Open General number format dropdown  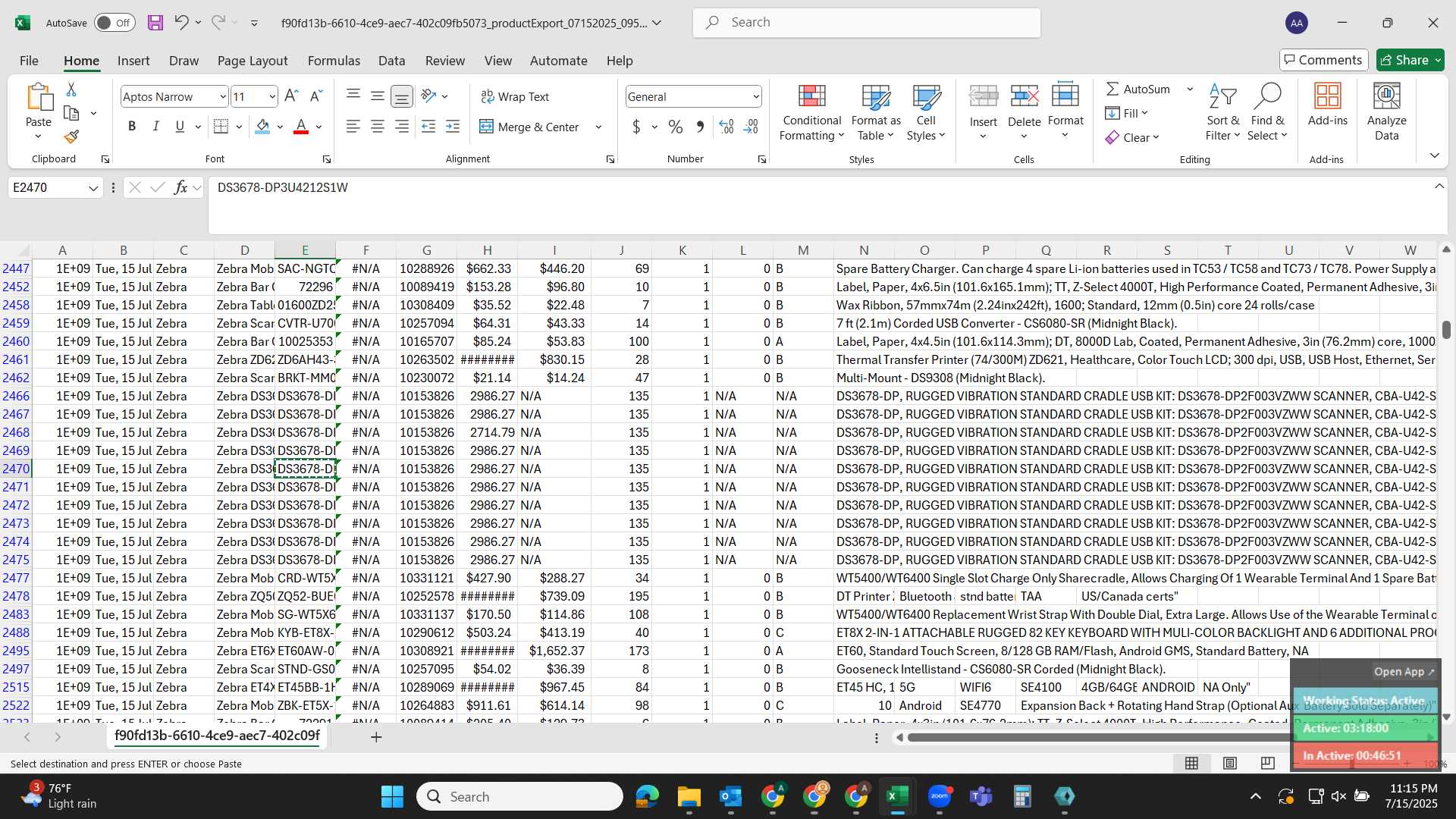pyautogui.click(x=755, y=96)
